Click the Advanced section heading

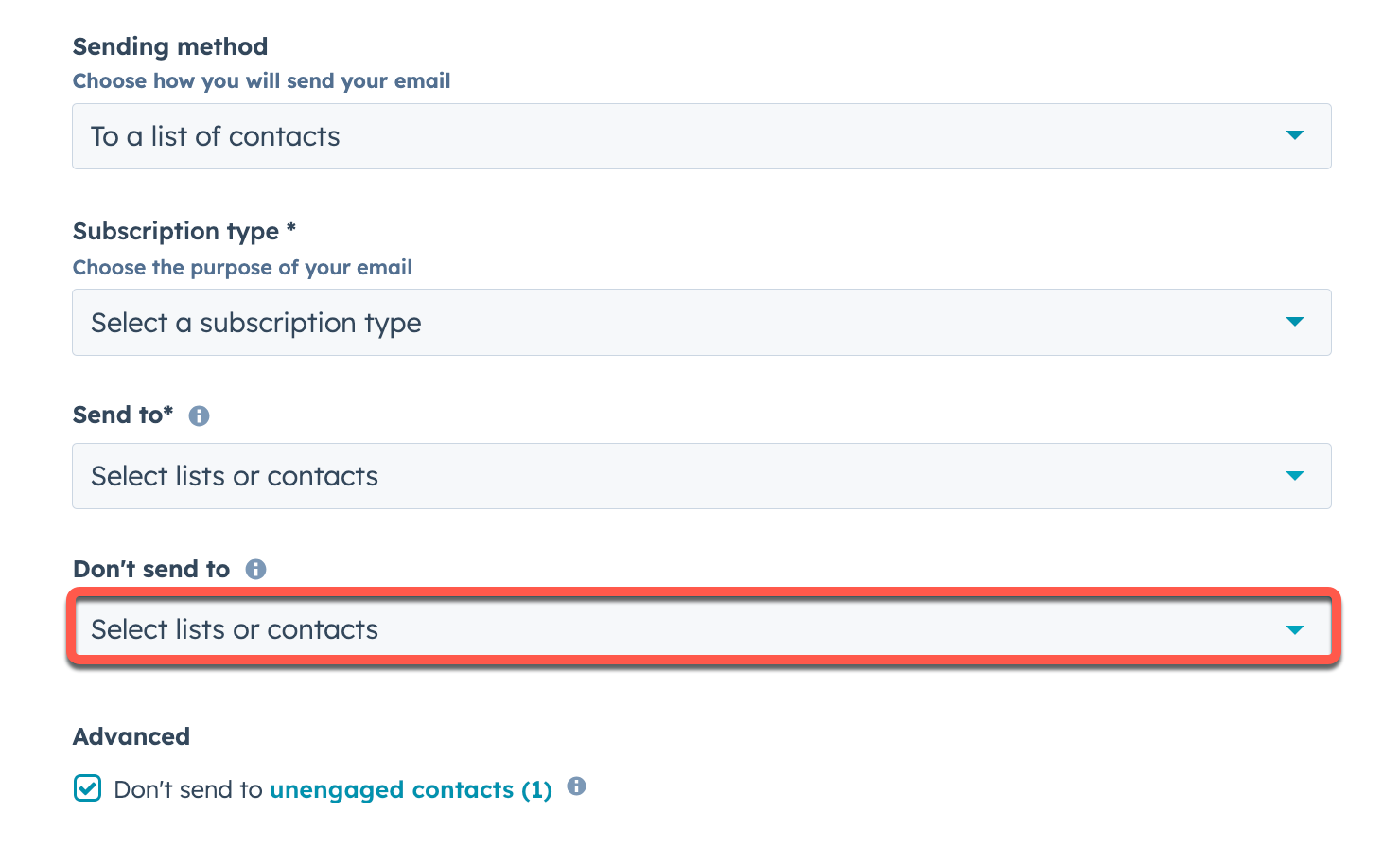131,736
